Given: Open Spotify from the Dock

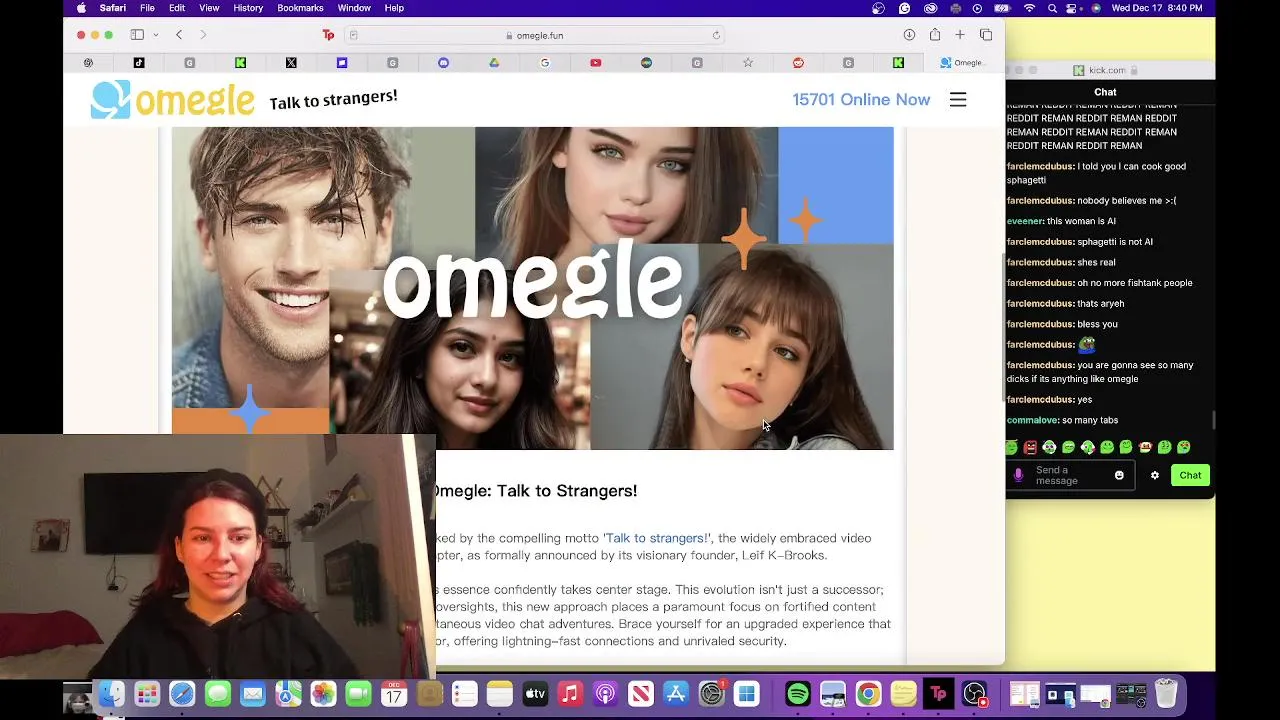Looking at the screenshot, I should coord(798,694).
